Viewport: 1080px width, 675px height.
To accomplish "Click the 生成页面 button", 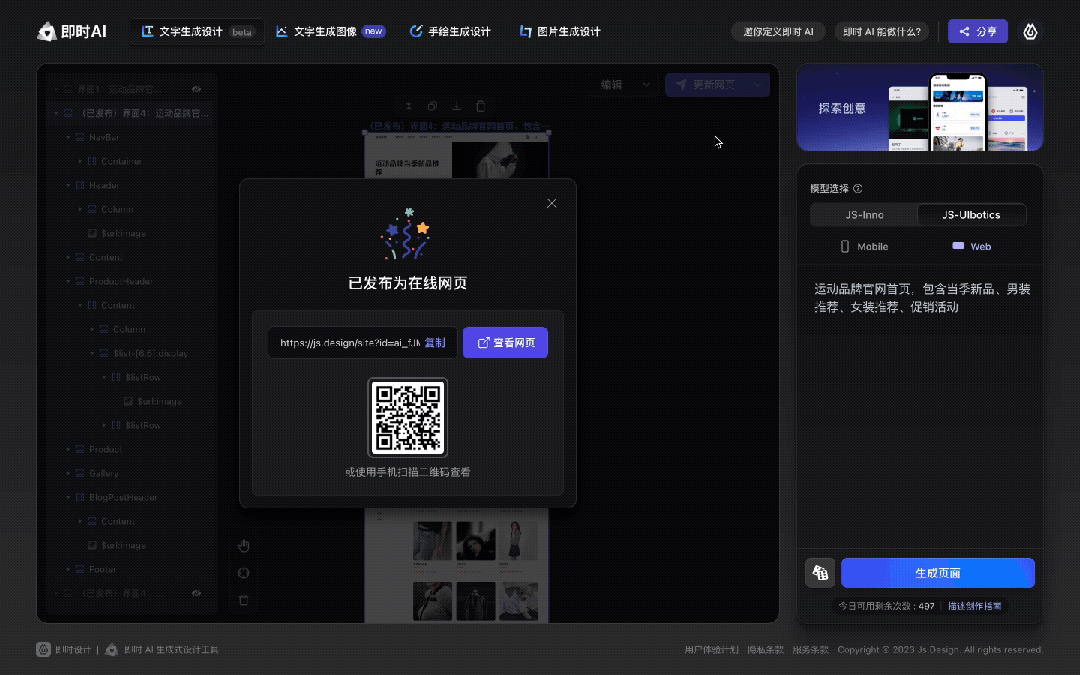I will 937,572.
